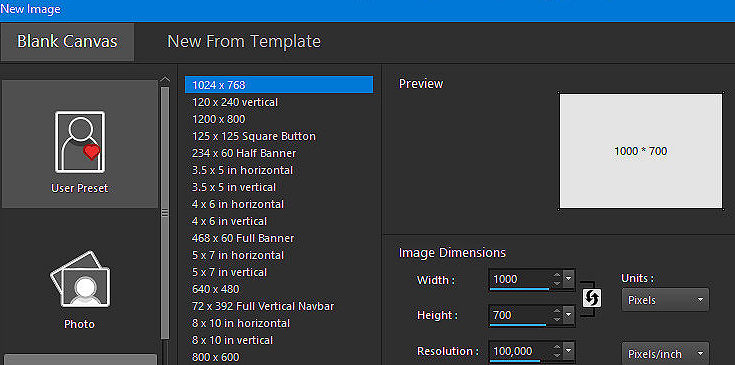Click into the Width input field

click(x=519, y=280)
